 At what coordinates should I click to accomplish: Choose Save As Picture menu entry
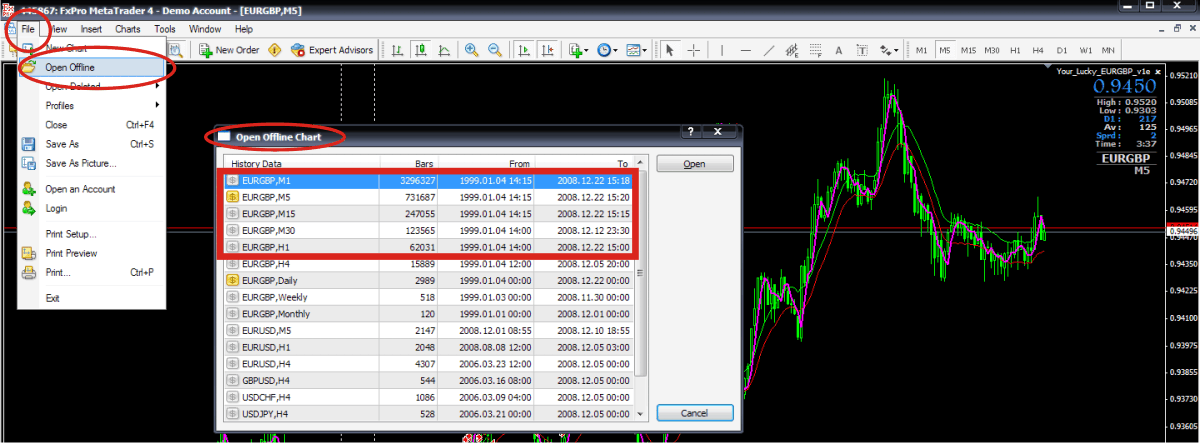pos(92,163)
